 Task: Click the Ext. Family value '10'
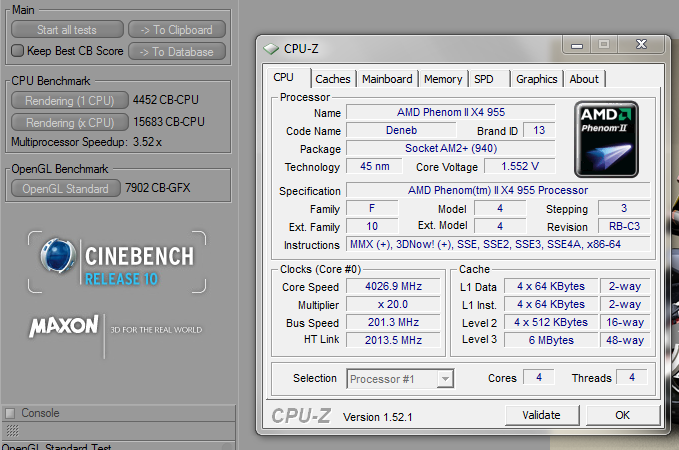pyautogui.click(x=372, y=226)
